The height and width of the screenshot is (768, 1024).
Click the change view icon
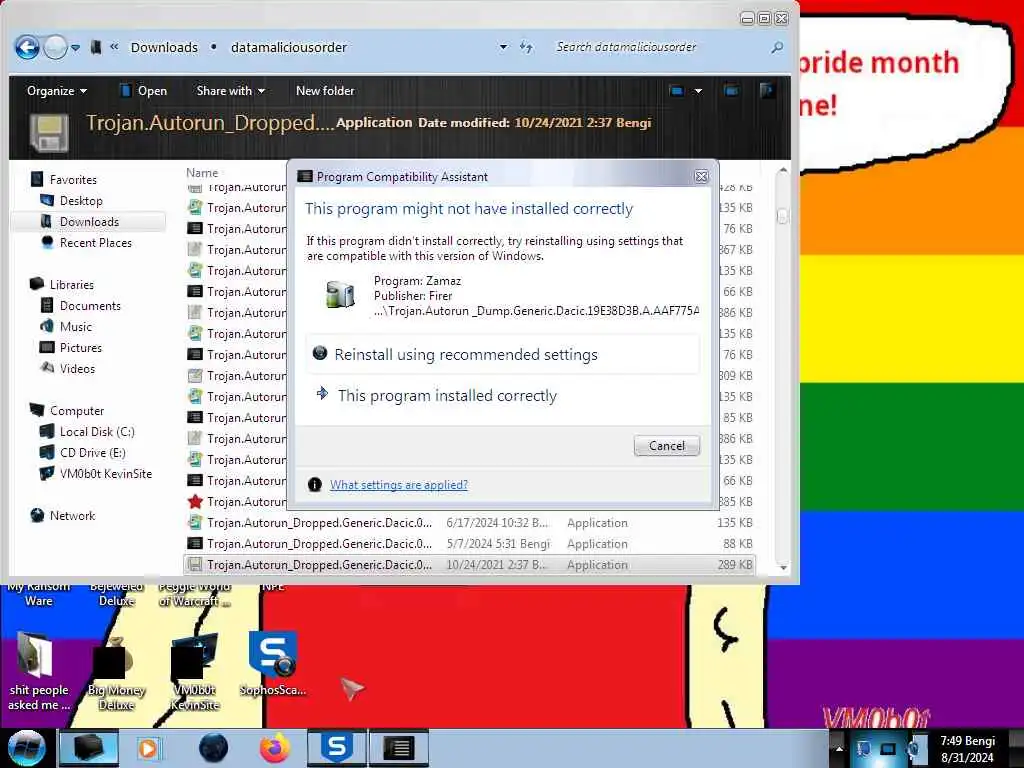pos(677,91)
